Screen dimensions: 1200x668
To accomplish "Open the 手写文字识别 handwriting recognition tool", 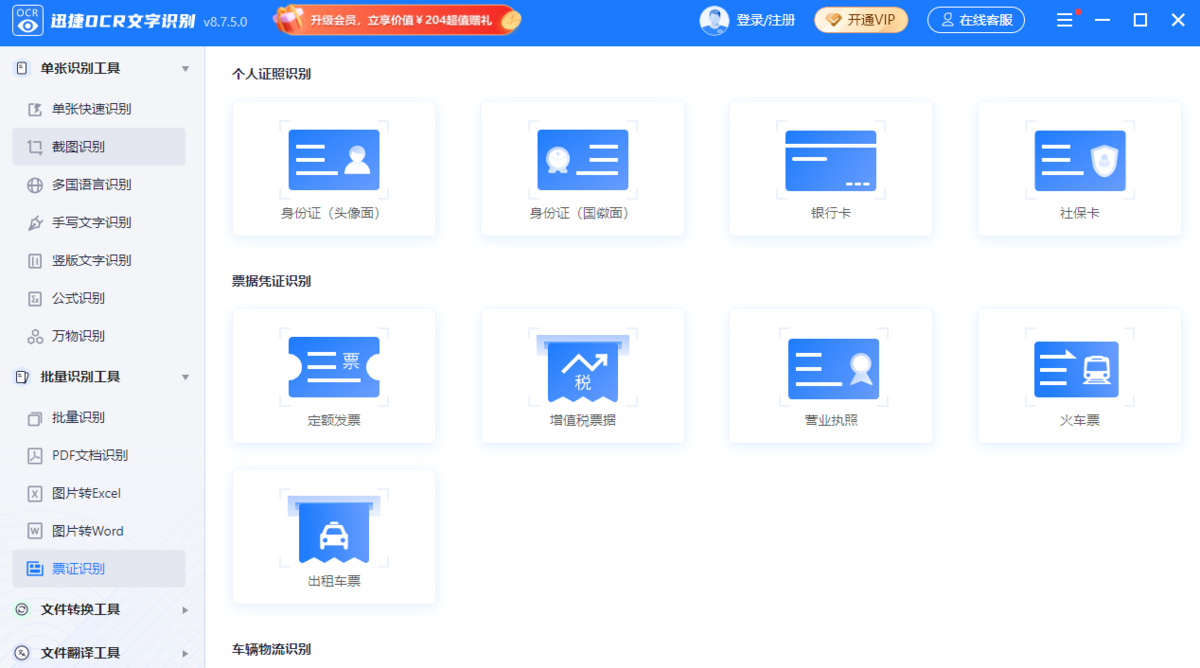I will click(97, 222).
